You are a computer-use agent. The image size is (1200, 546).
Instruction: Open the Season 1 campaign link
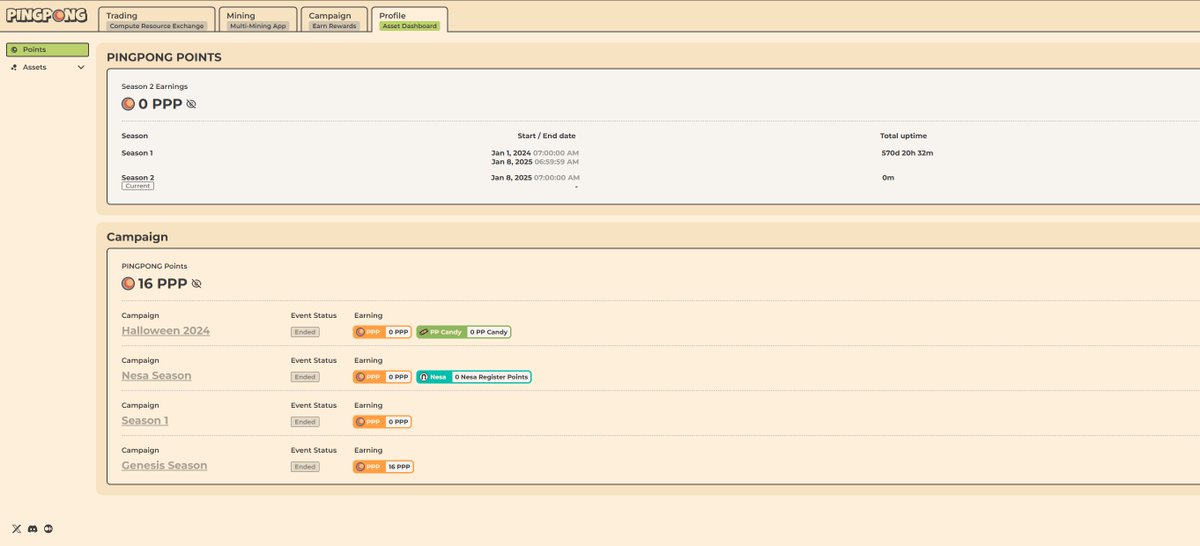click(145, 421)
